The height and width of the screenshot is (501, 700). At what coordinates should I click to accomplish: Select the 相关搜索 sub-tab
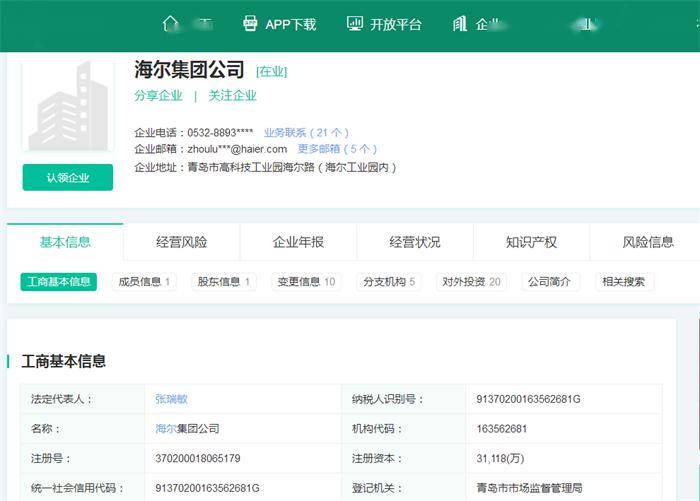pyautogui.click(x=624, y=282)
